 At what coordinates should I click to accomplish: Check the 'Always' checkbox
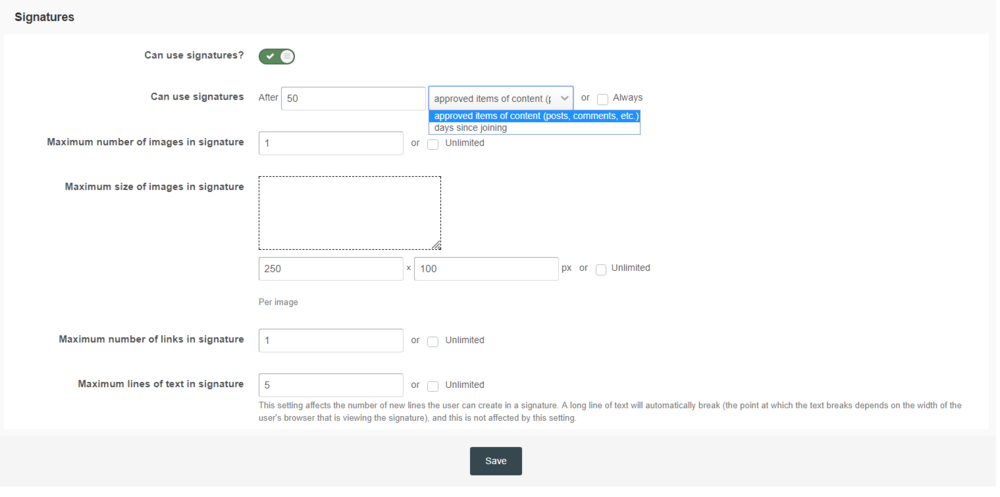click(x=602, y=99)
